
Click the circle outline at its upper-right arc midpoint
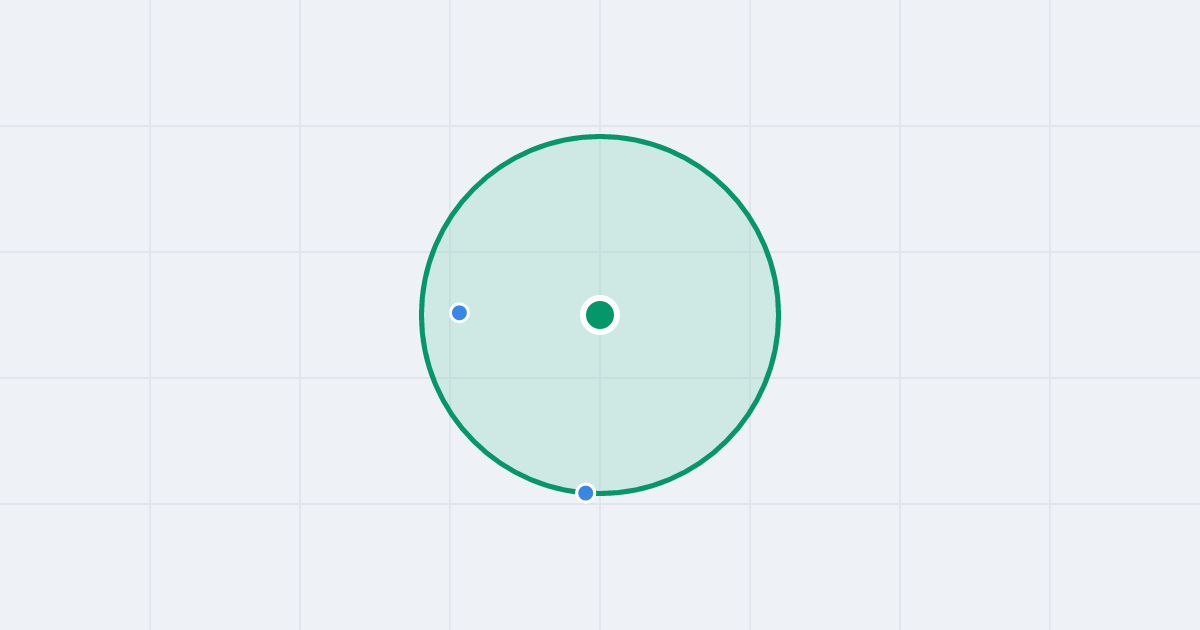click(x=727, y=188)
